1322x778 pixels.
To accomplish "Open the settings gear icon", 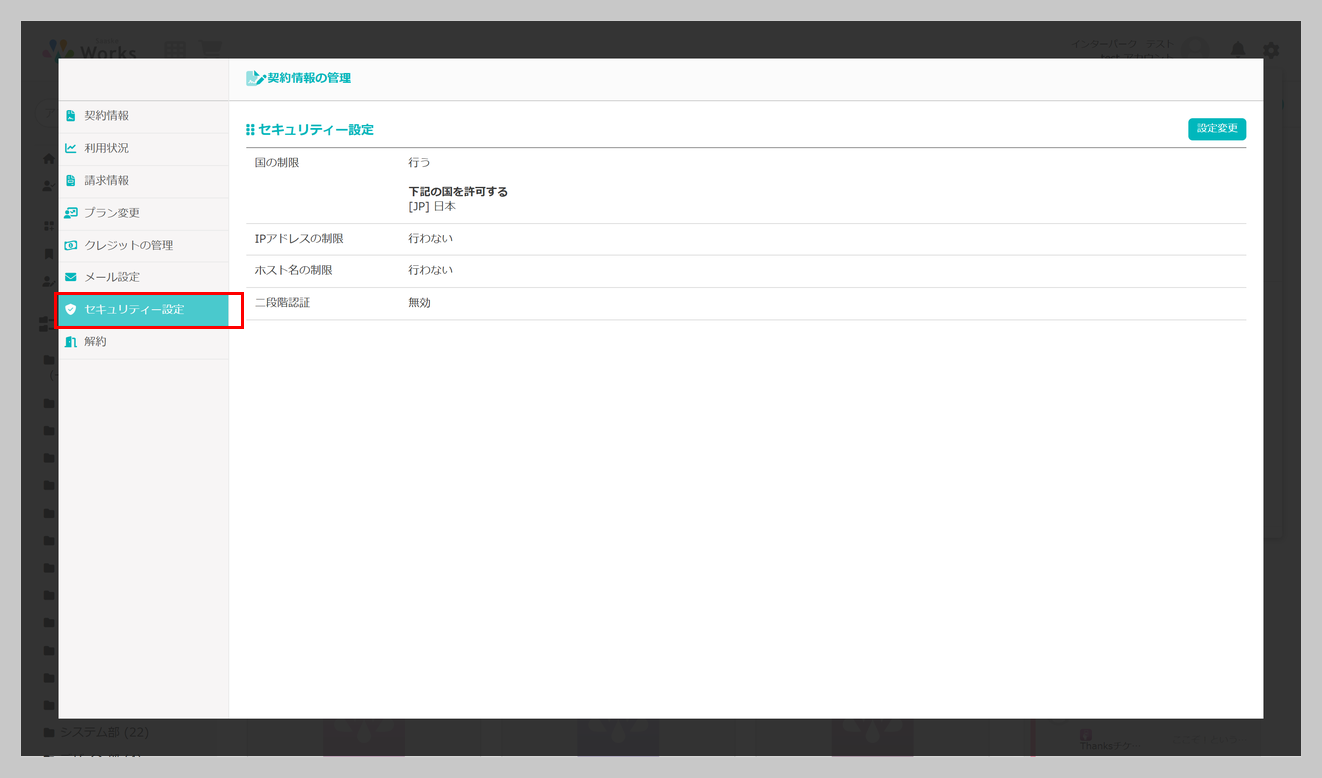I will pos(1271,50).
